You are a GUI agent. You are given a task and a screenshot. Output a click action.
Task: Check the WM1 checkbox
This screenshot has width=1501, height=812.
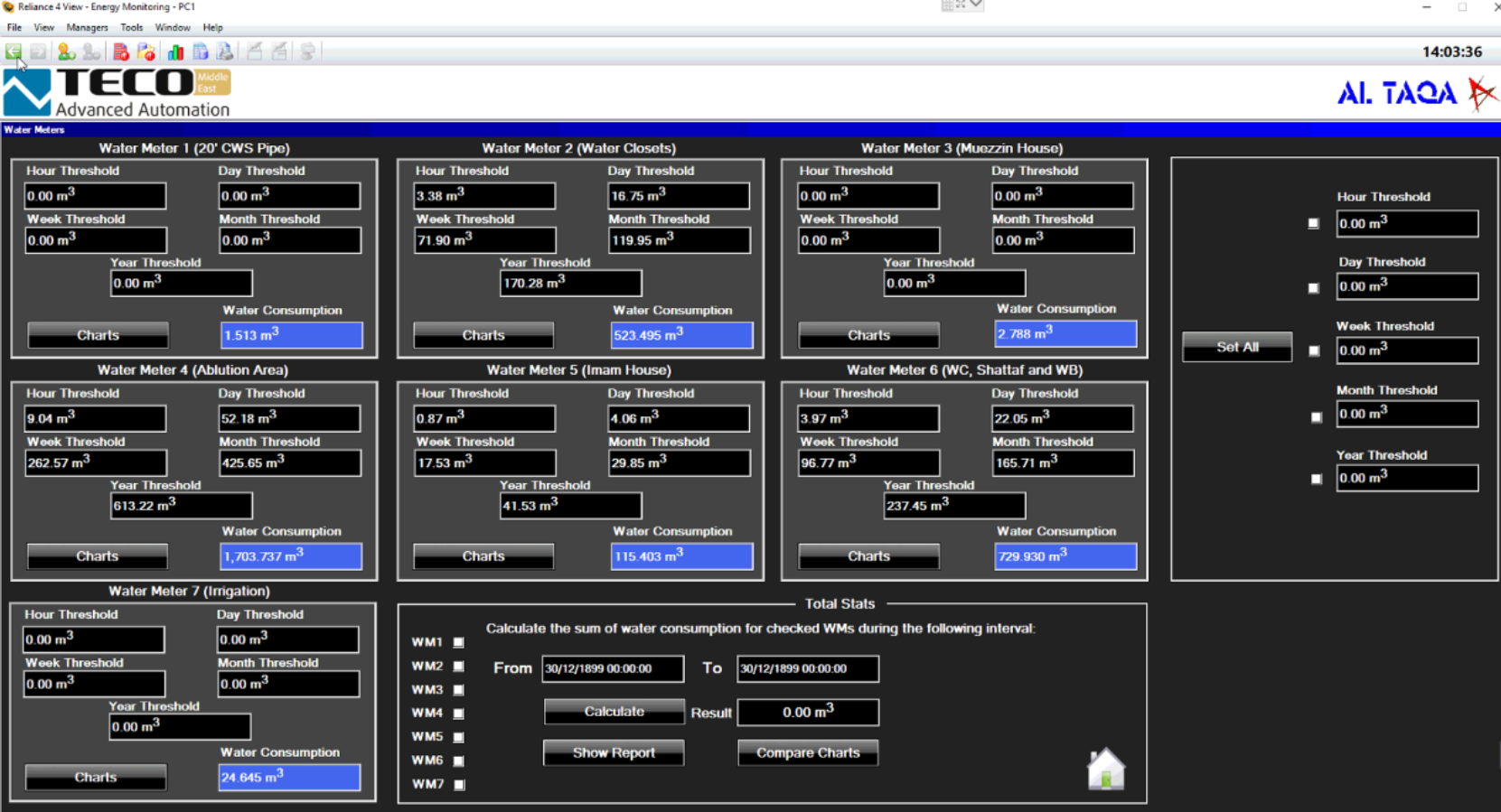(459, 642)
